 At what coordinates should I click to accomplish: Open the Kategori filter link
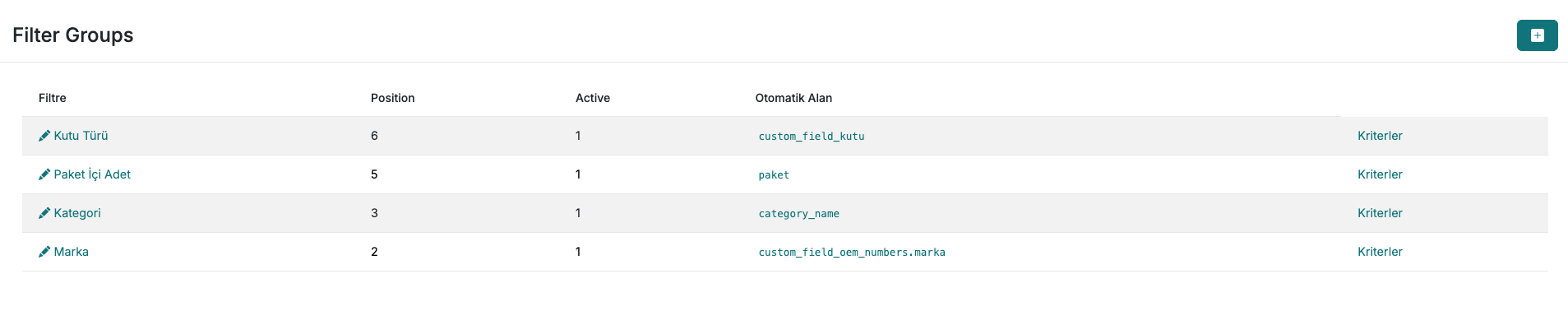pyautogui.click(x=77, y=213)
